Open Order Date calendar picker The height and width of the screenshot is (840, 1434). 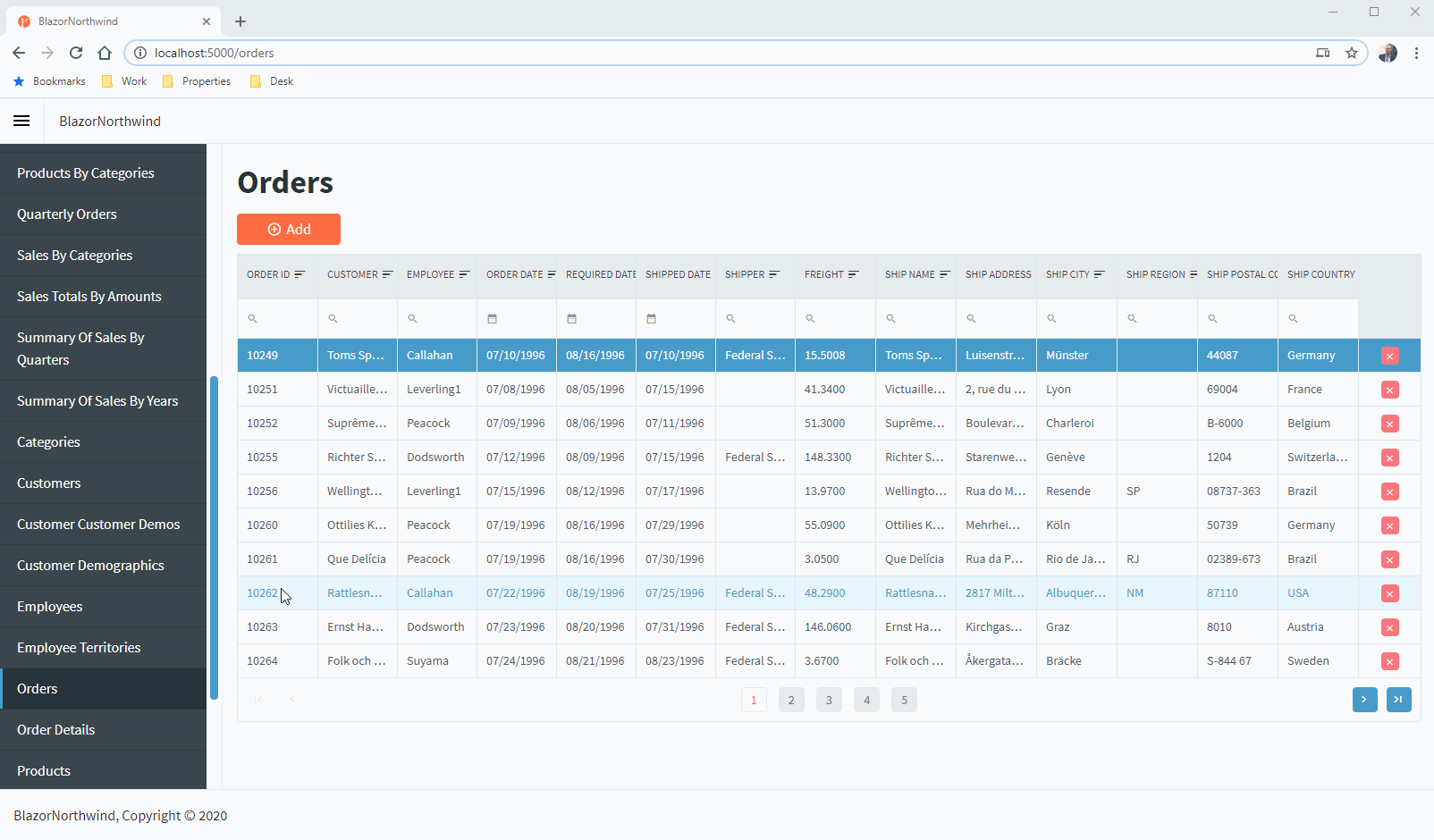(x=492, y=318)
